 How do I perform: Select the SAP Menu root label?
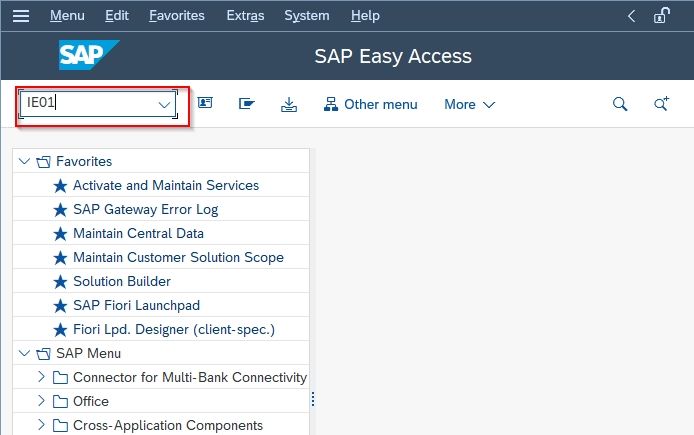pyautogui.click(x=89, y=354)
